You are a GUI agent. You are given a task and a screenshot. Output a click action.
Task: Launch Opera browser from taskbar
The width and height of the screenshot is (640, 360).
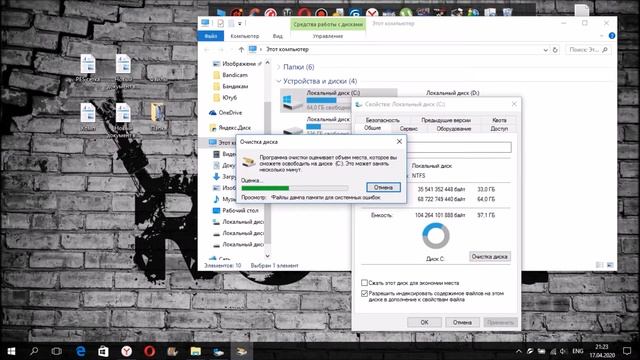149,351
